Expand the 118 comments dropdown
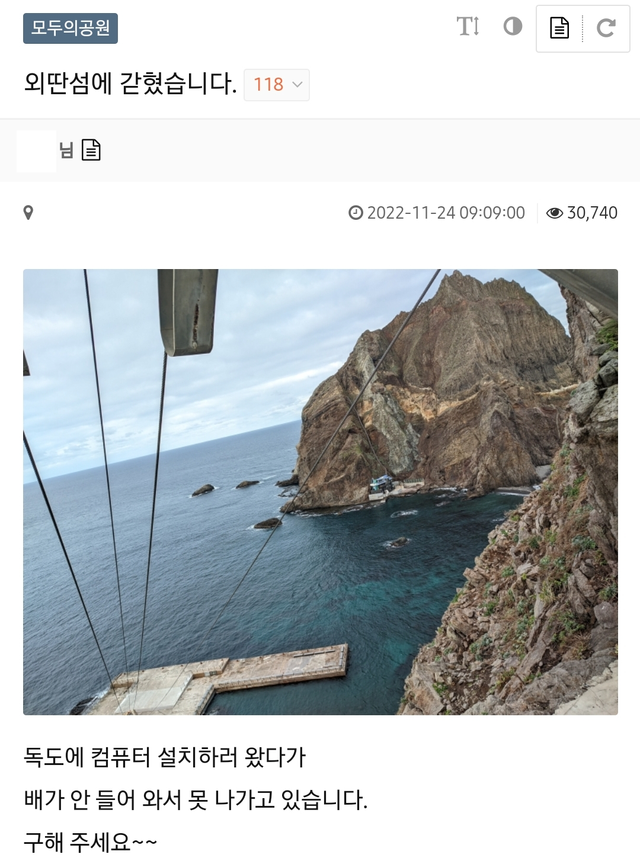 (x=277, y=85)
